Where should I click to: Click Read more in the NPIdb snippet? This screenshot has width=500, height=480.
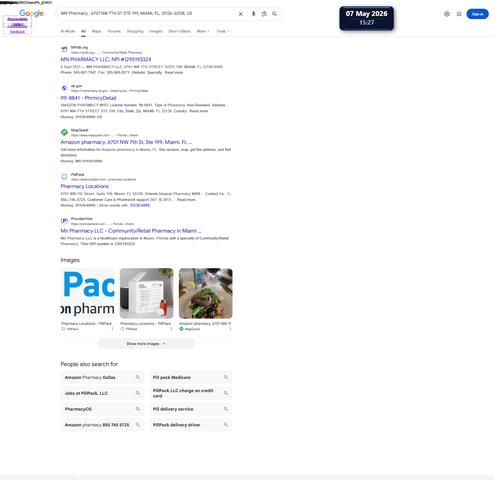174,72
